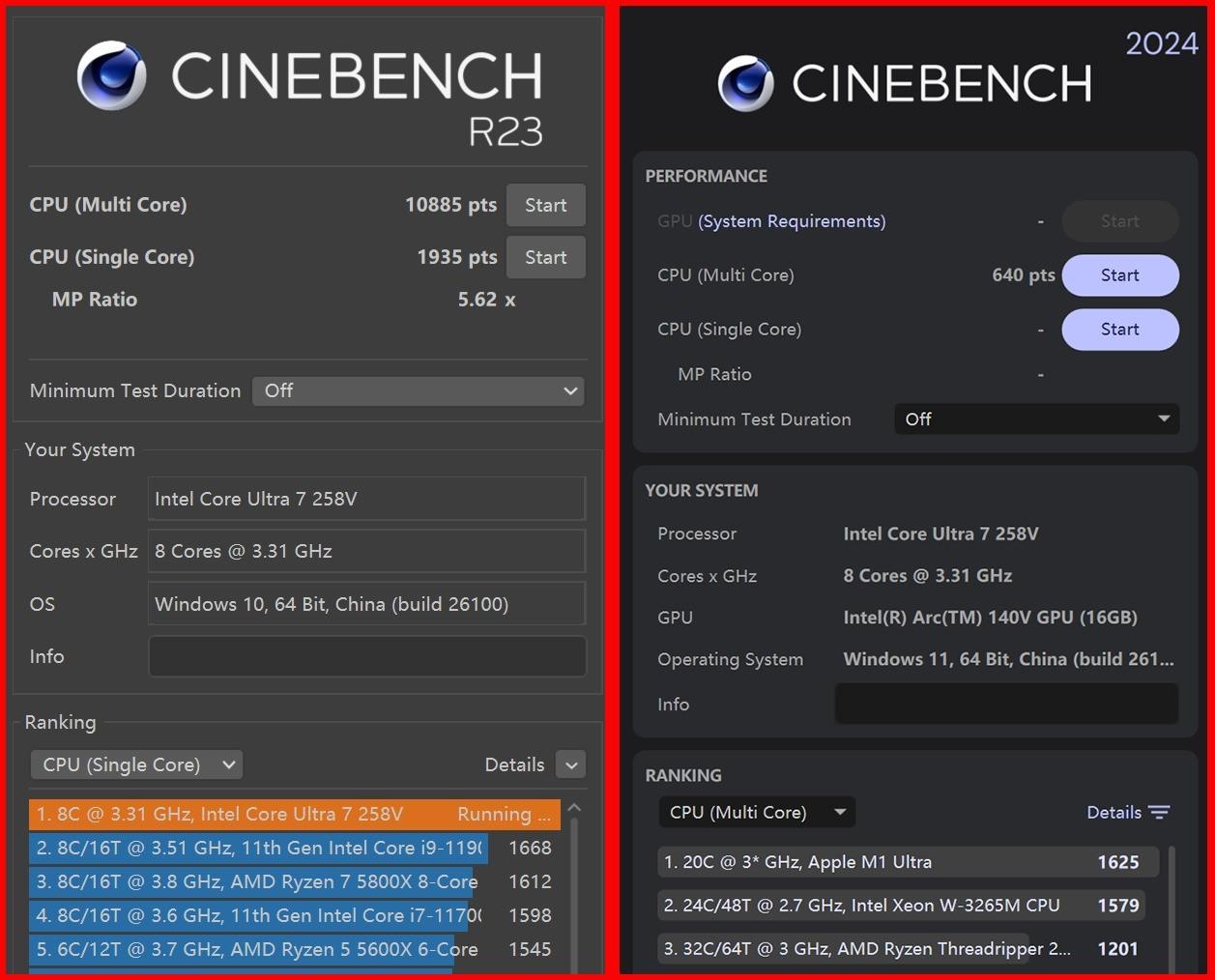Click the empty 2024 Info field
The image size is (1215, 980).
(1006, 704)
